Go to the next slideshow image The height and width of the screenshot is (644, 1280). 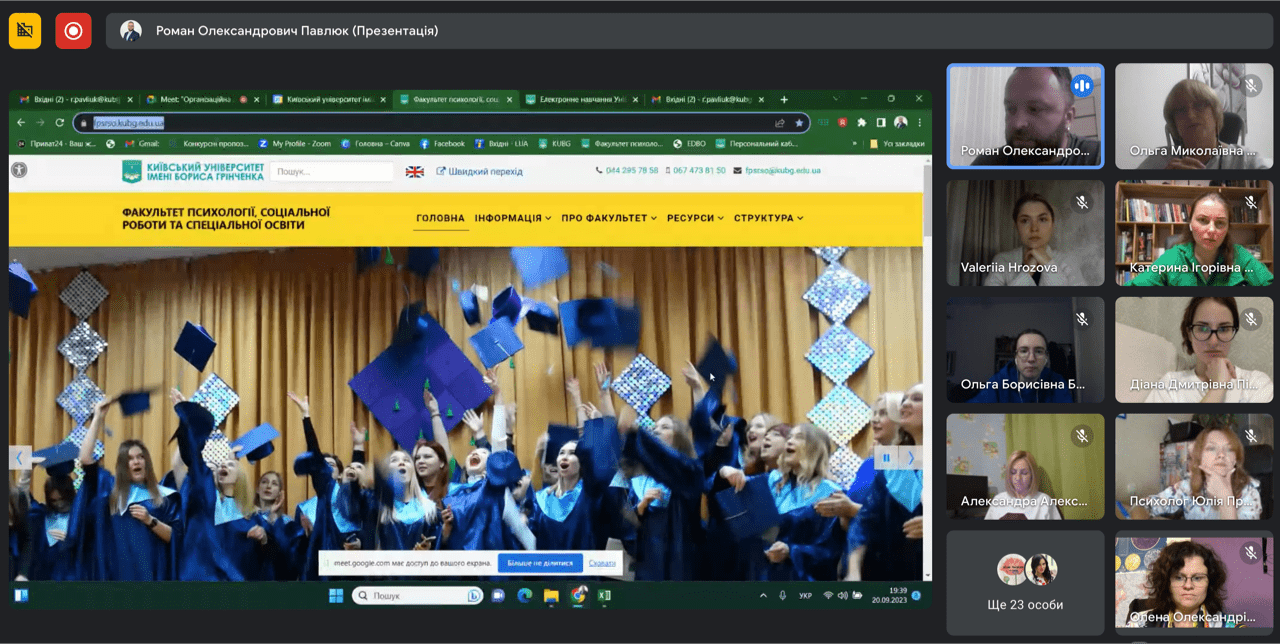pyautogui.click(x=910, y=458)
